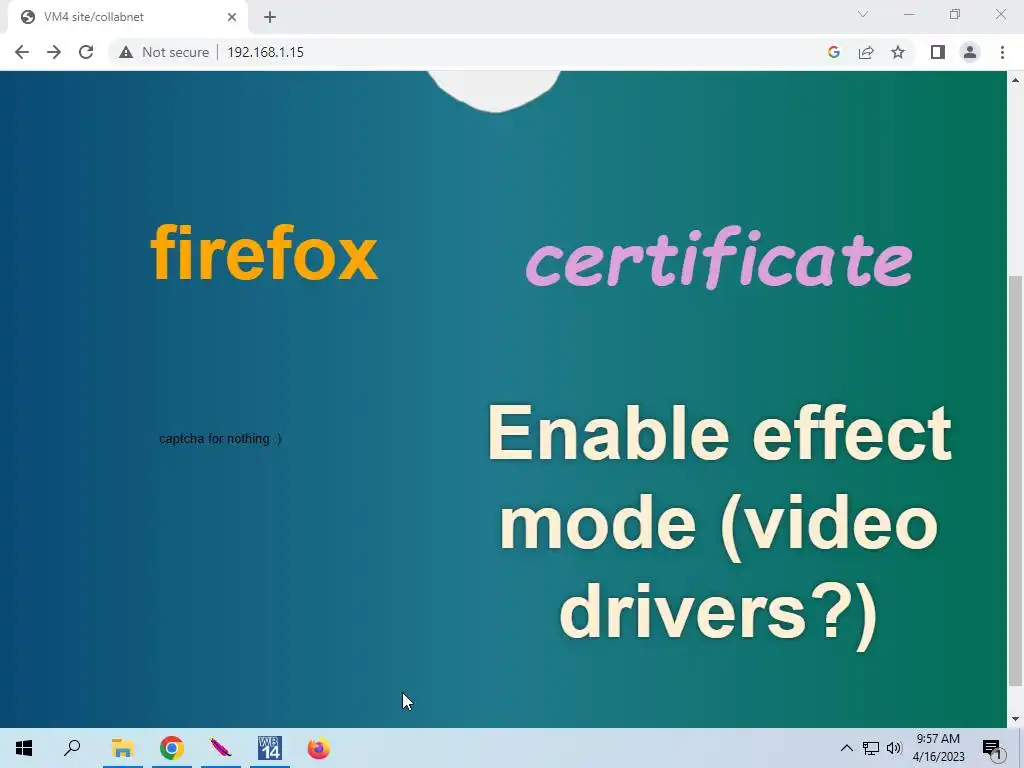
Task: Go back to the previous page
Action: point(22,52)
